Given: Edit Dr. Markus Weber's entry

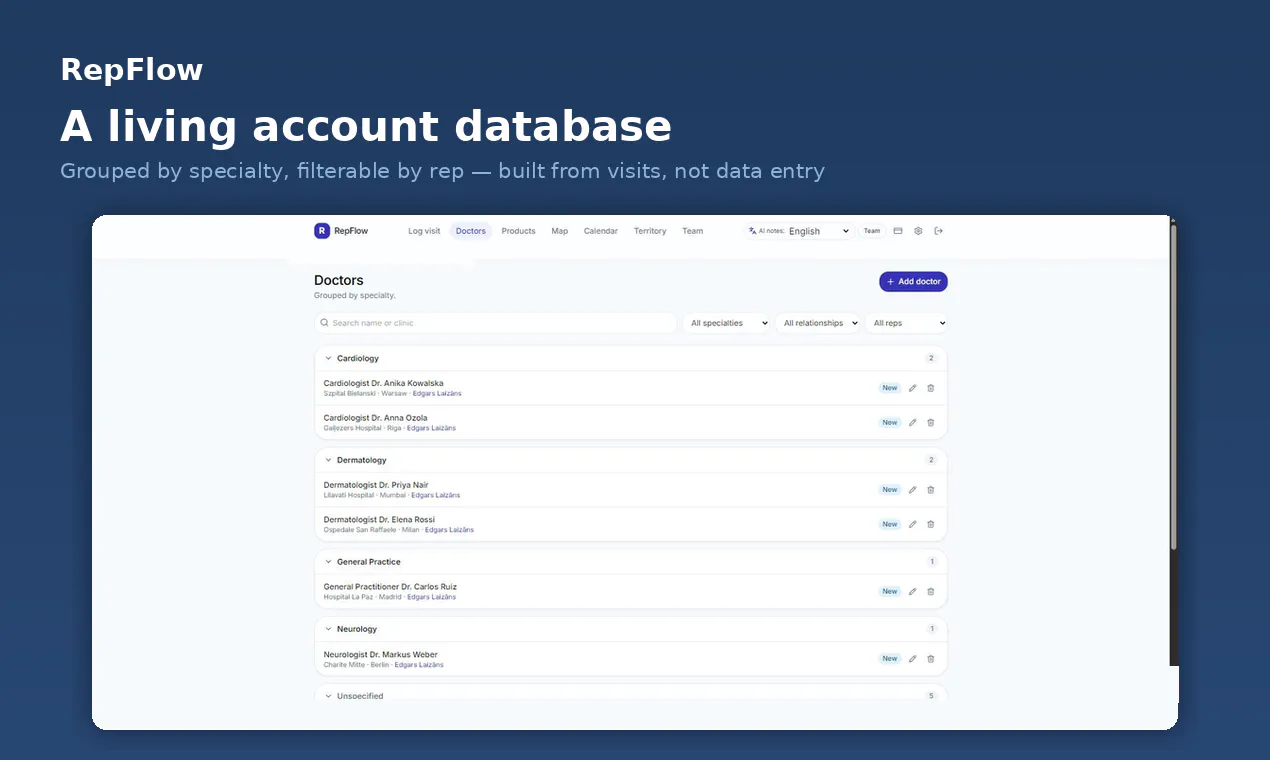Looking at the screenshot, I should pos(912,659).
